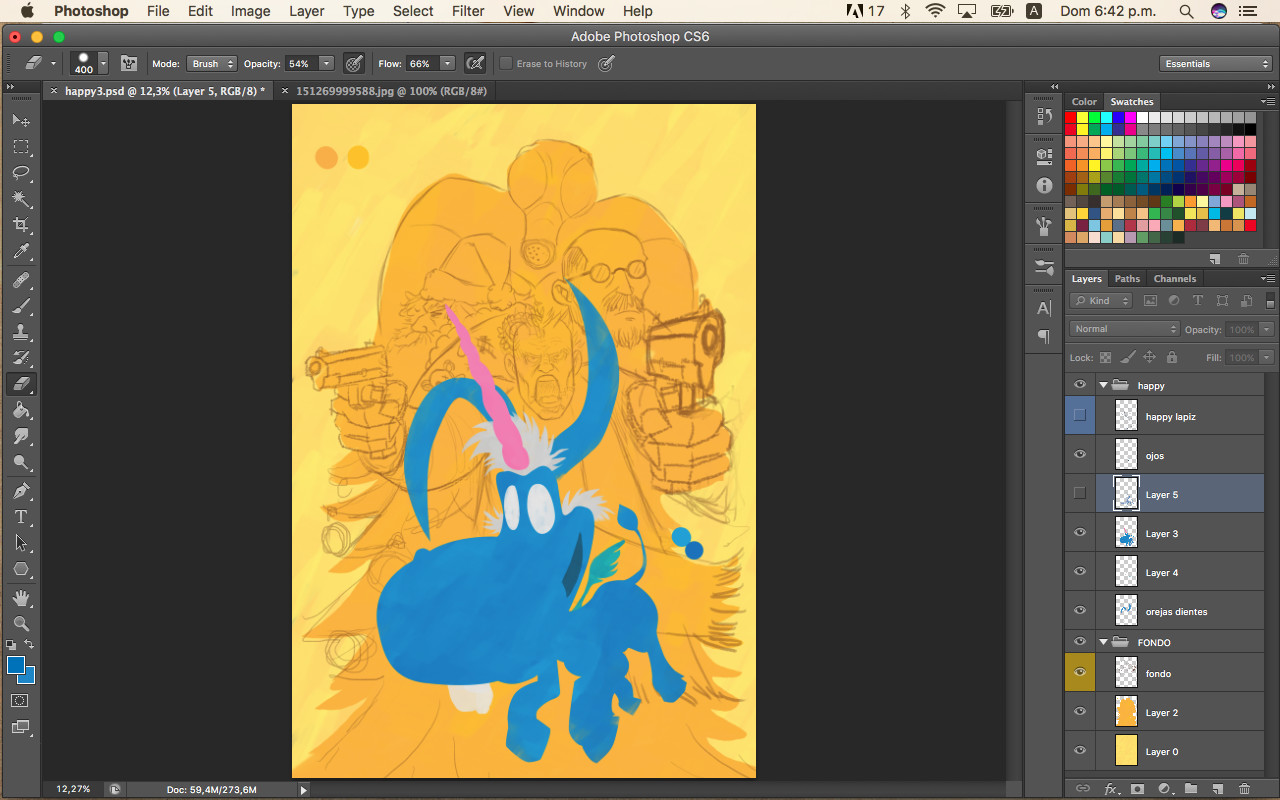The image size is (1280, 800).
Task: Collapse the FONDO layer group
Action: coord(1104,642)
